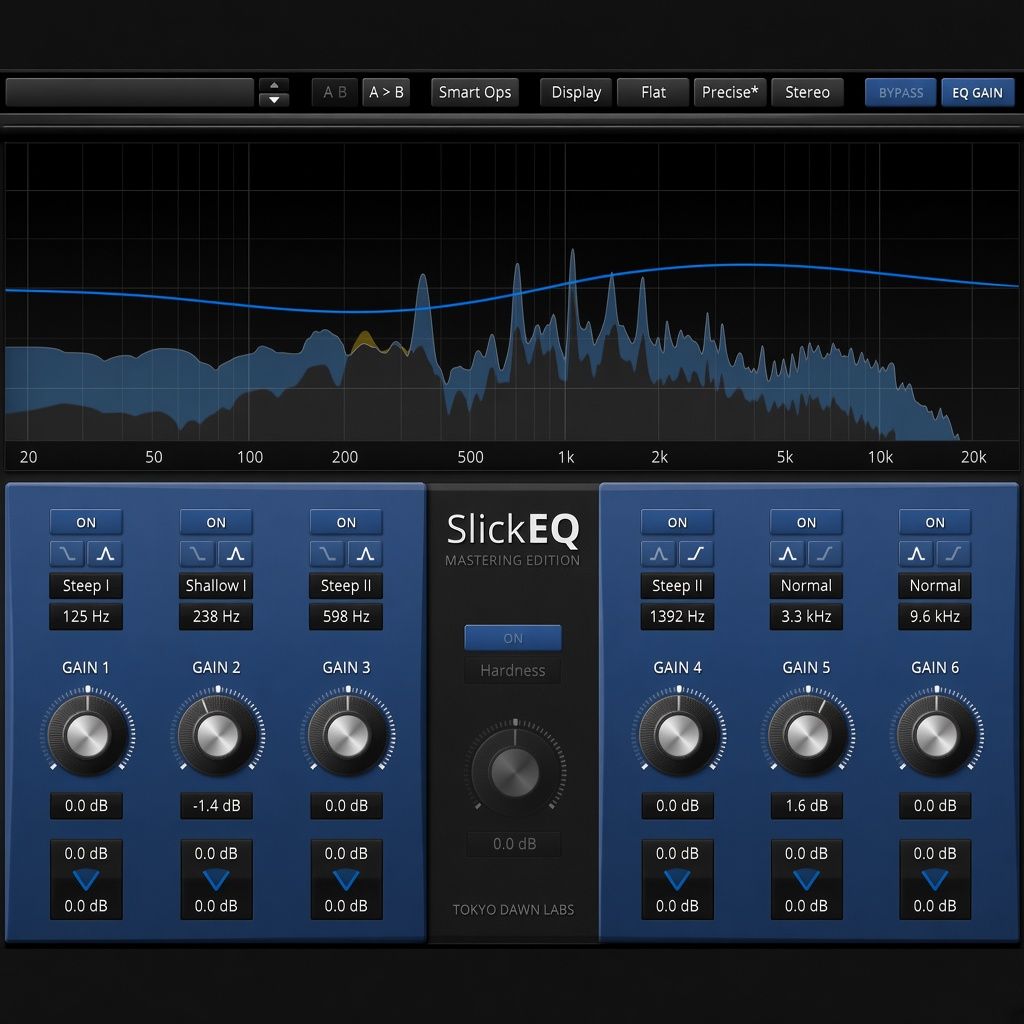Screen dimensions: 1024x1024
Task: Click blue triangle meter under Gain 3
Action: click(346, 880)
